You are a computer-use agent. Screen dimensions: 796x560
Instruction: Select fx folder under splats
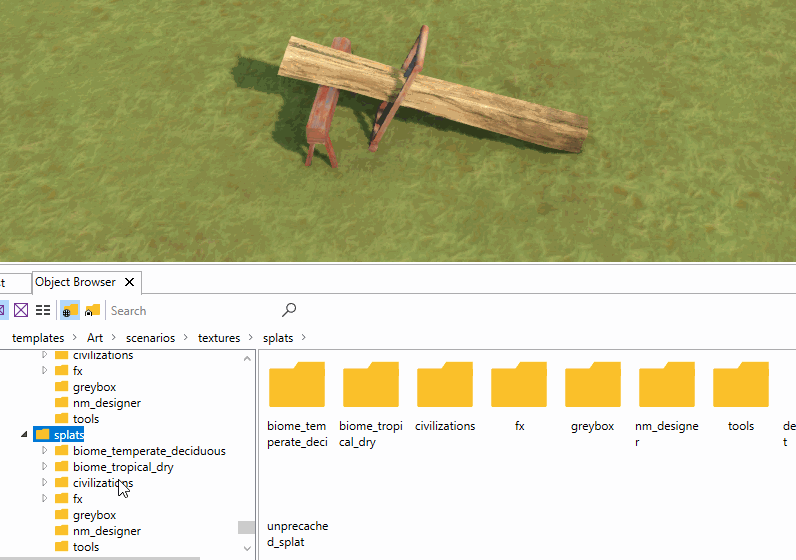pyautogui.click(x=69, y=499)
